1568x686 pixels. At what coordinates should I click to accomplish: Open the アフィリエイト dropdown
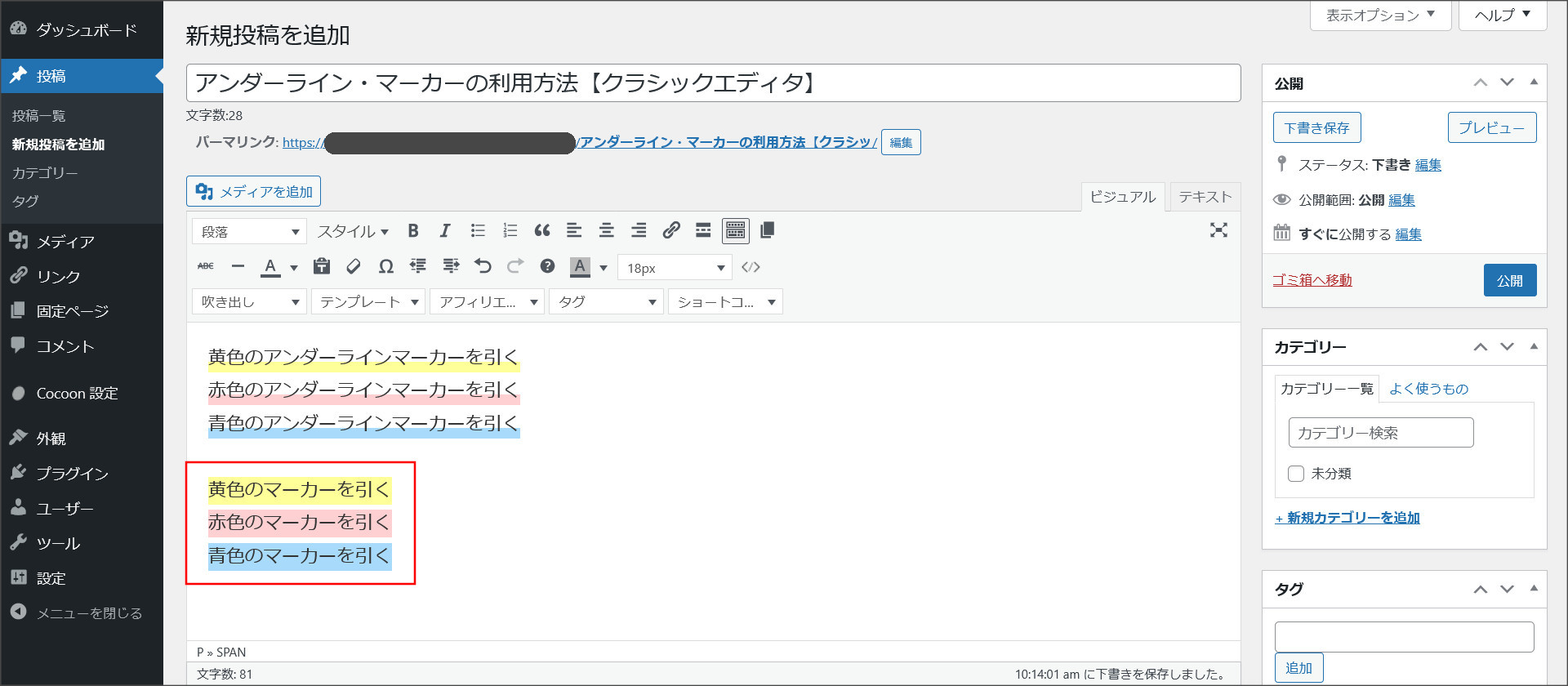point(488,302)
